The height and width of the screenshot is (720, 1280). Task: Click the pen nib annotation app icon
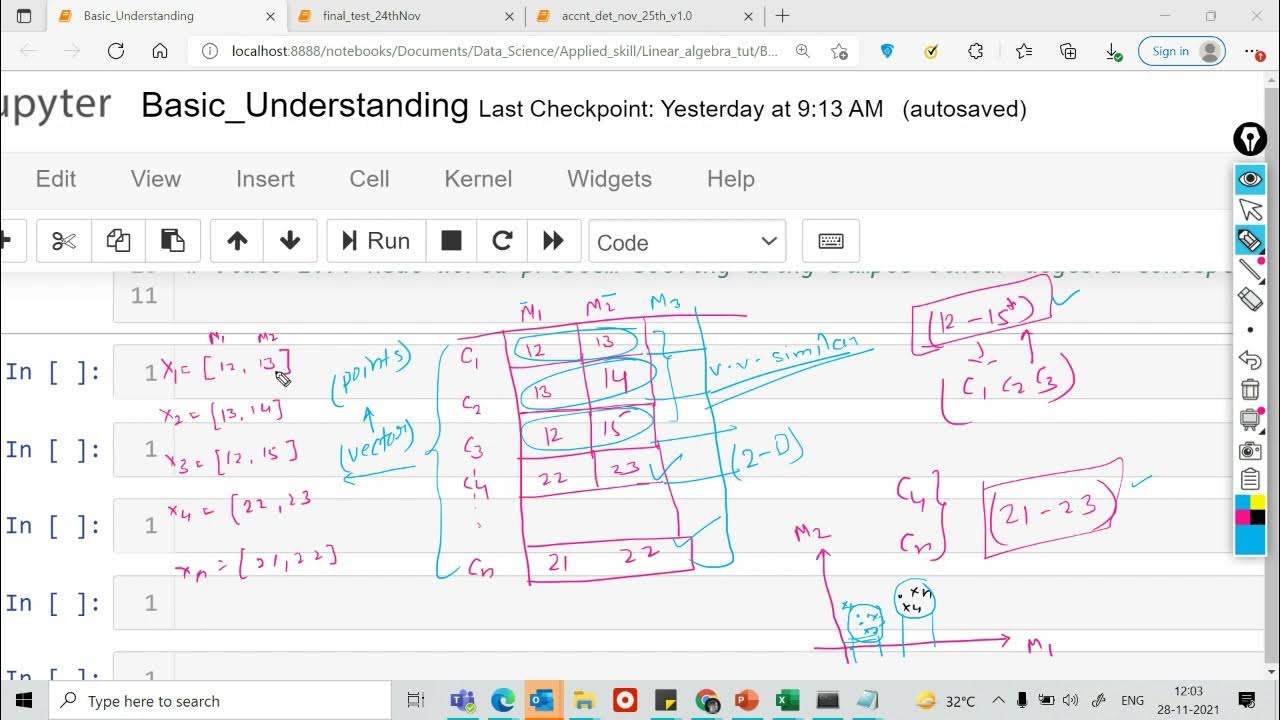tap(1250, 140)
